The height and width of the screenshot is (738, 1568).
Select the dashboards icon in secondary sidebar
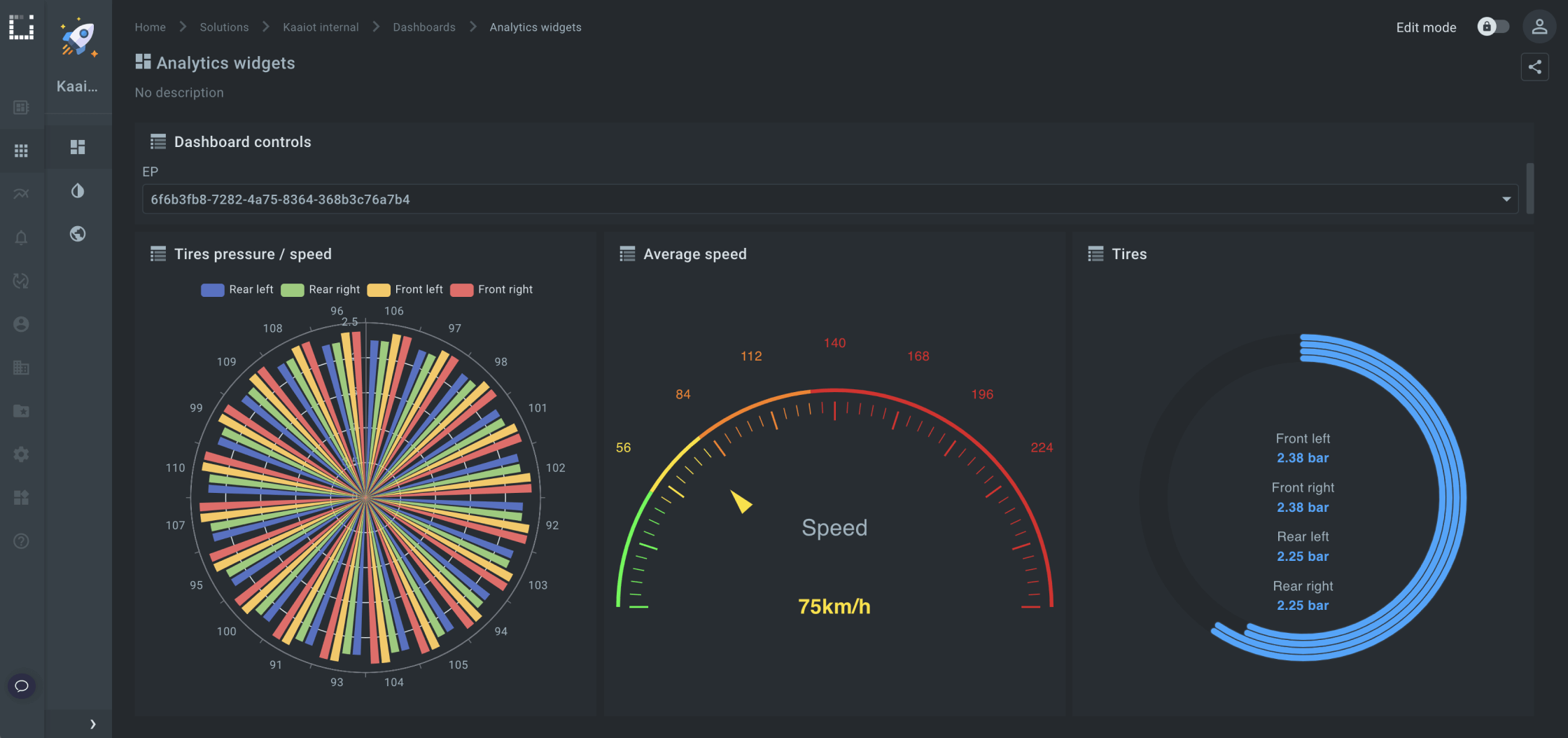[x=78, y=147]
